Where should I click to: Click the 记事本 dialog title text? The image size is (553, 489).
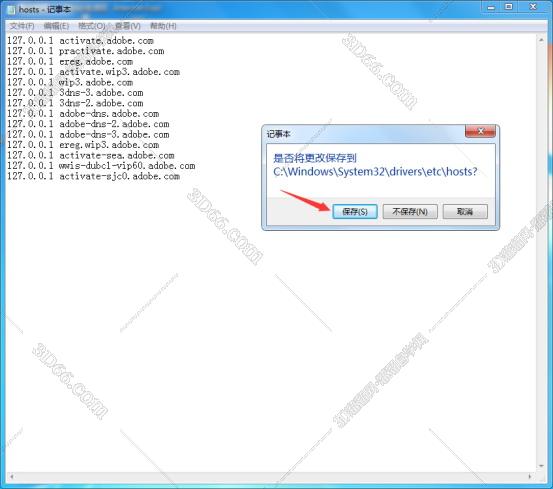click(x=279, y=134)
